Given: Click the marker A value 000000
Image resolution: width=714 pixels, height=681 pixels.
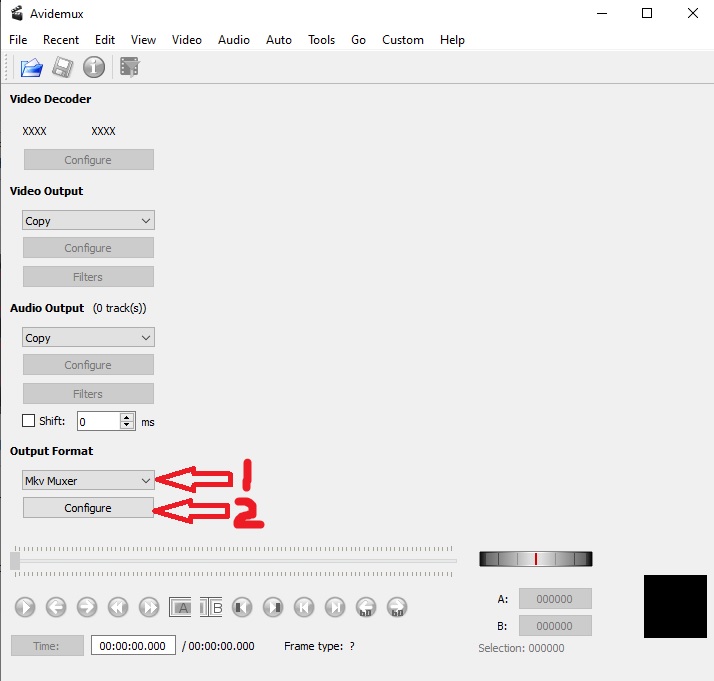Looking at the screenshot, I should (556, 599).
